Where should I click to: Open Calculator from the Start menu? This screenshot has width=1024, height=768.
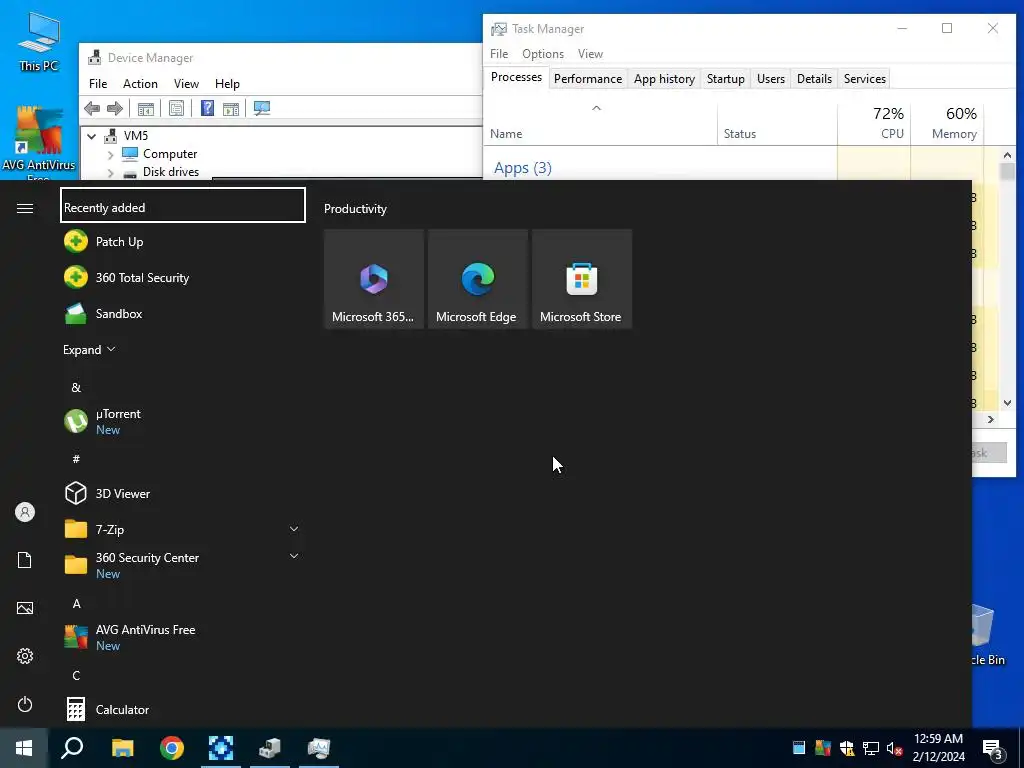183,709
